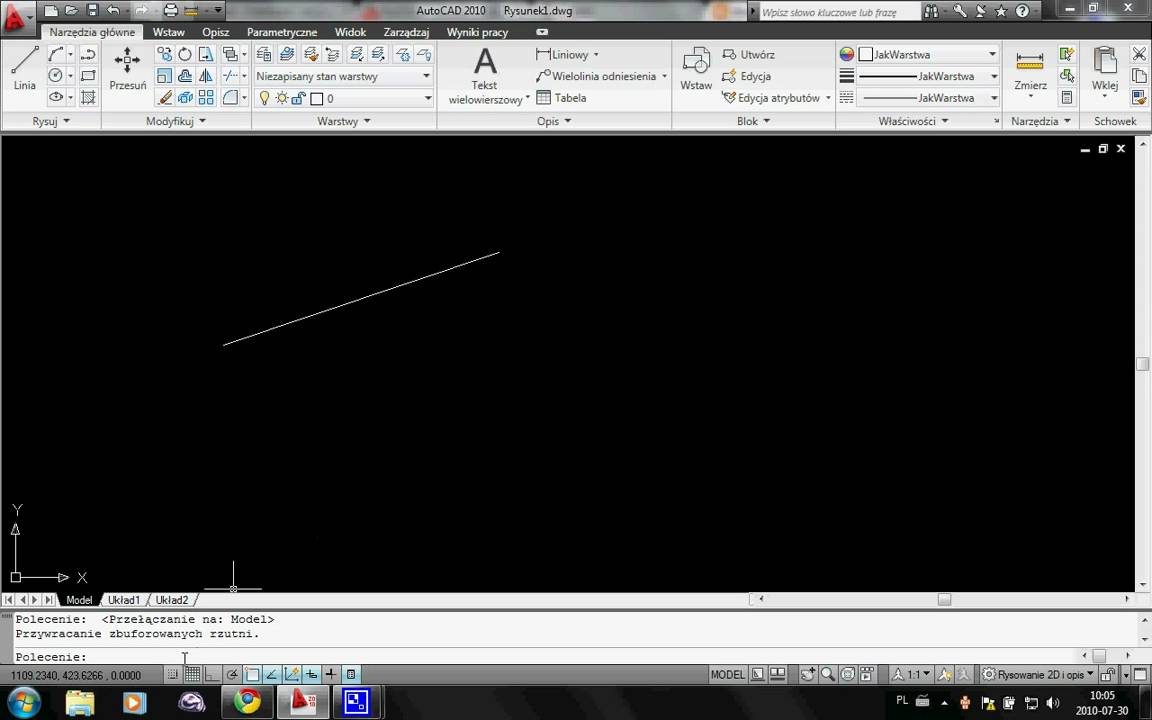Click the Utwórz block button
Screen dimensions: 1152x720
point(749,54)
